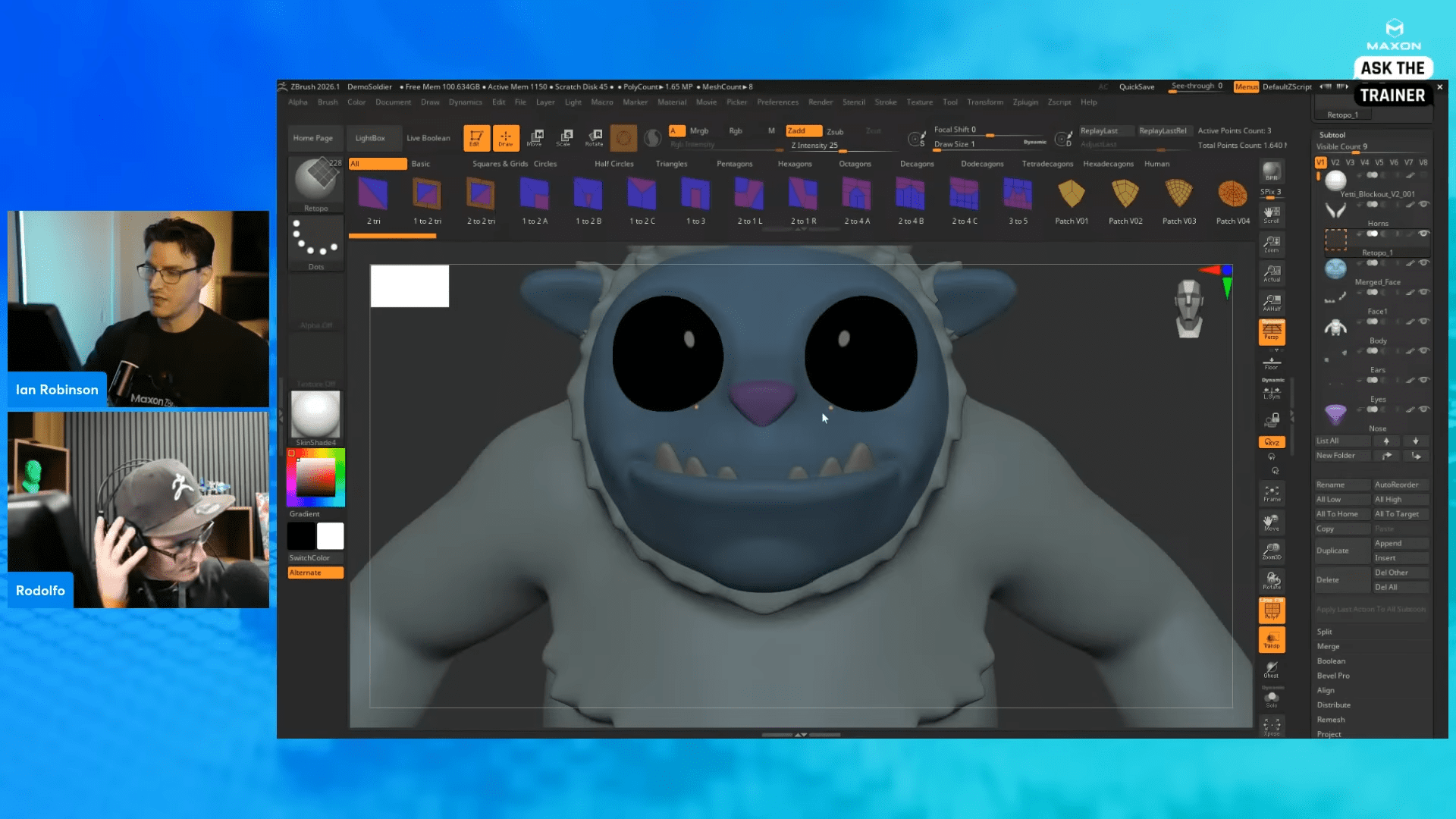Toggle visibility eye of Body subtool

pyautogui.click(x=1424, y=322)
